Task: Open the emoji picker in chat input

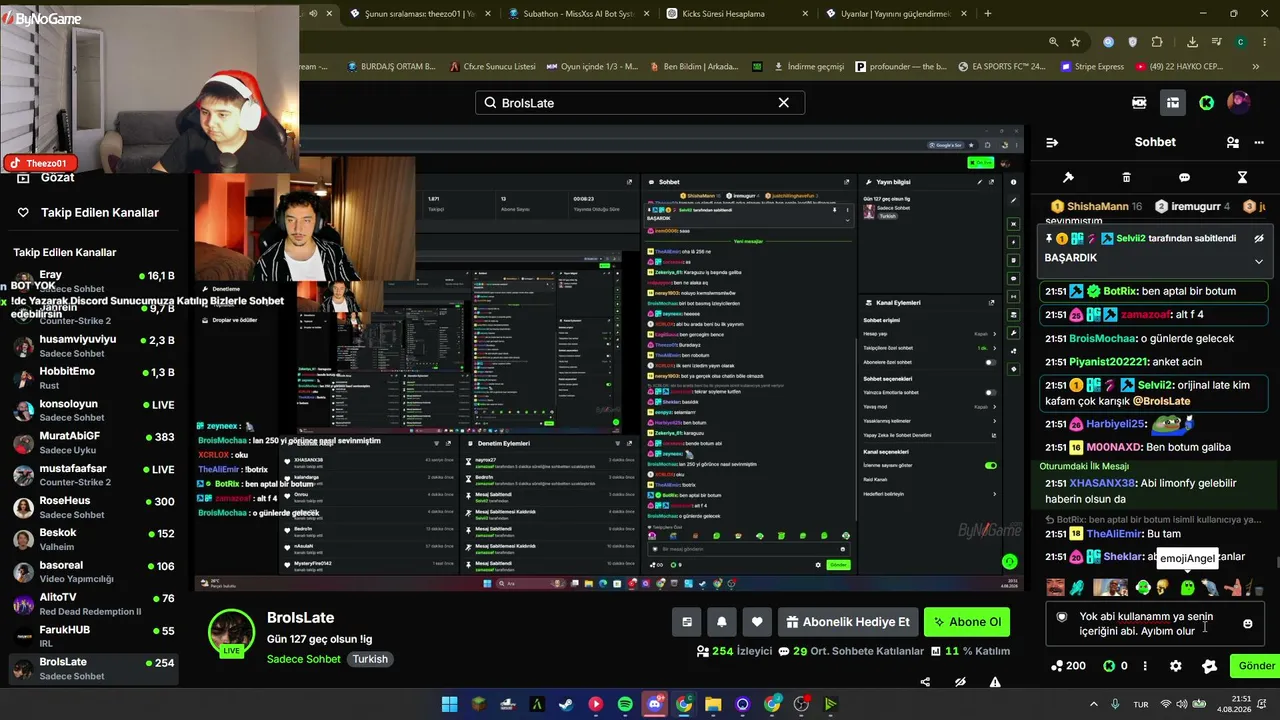Action: click(1247, 624)
